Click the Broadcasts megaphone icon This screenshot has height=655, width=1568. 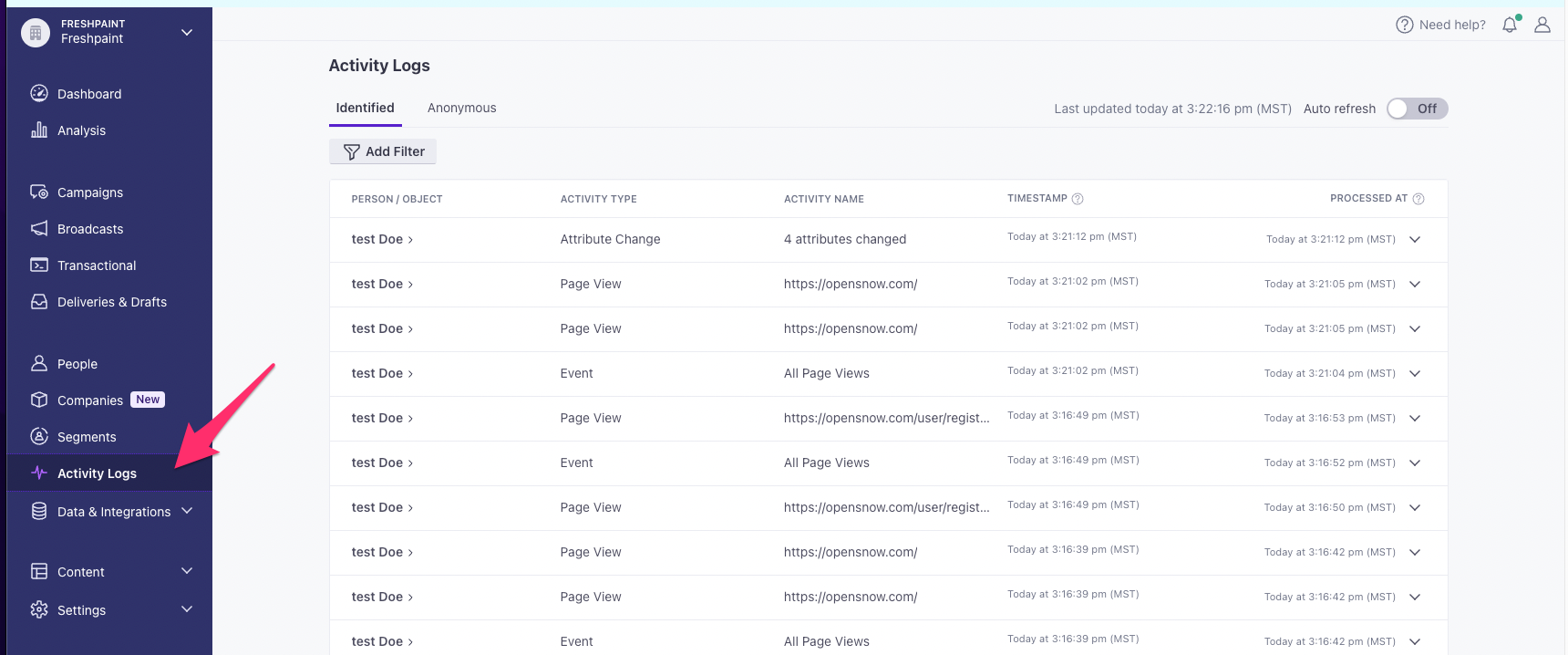point(39,228)
